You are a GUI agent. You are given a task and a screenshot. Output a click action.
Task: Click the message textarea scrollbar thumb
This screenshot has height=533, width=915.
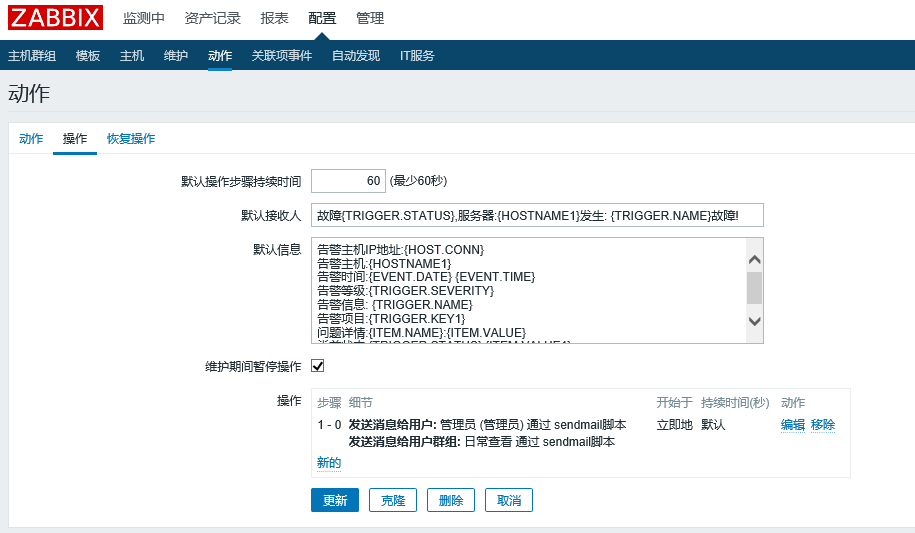[755, 288]
